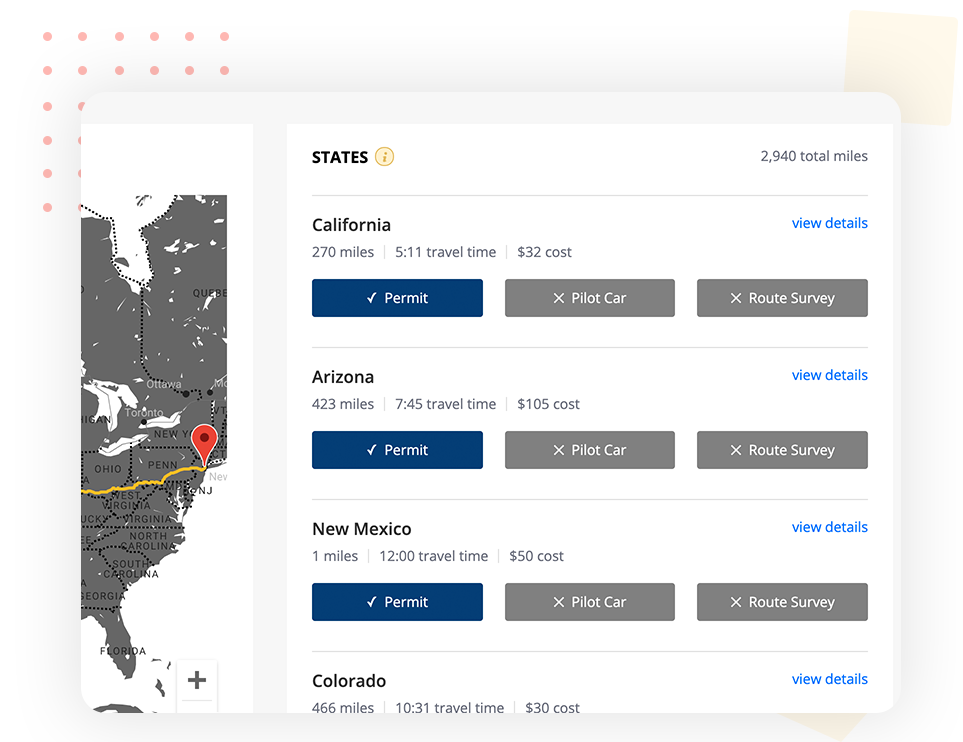Open New Mexico view details
Image resolution: width=963 pixels, height=742 pixels.
[829, 527]
